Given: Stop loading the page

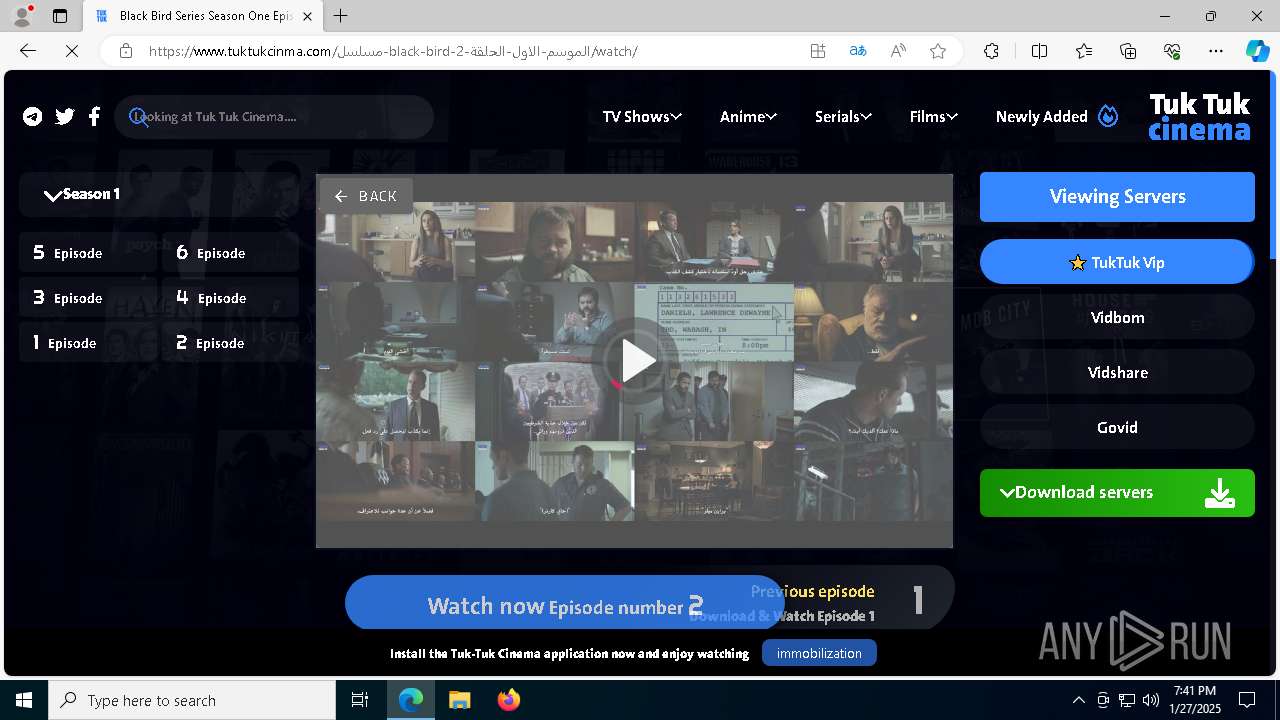Looking at the screenshot, I should tap(72, 51).
